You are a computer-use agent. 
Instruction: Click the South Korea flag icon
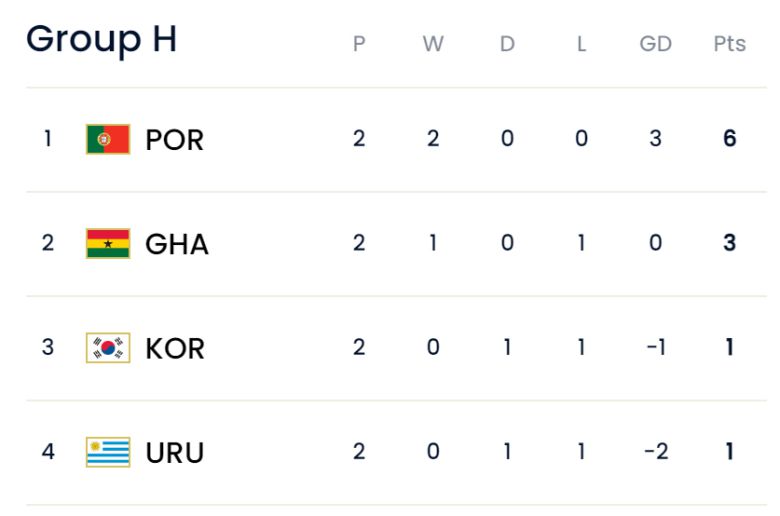[x=108, y=348]
